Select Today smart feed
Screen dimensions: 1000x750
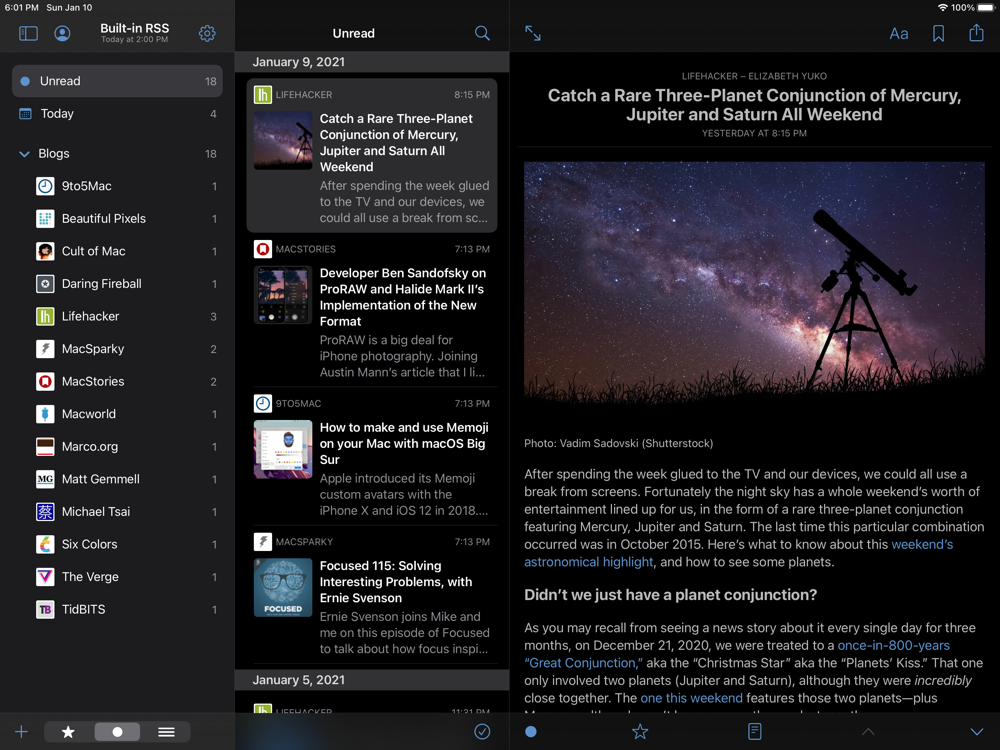click(x=117, y=114)
